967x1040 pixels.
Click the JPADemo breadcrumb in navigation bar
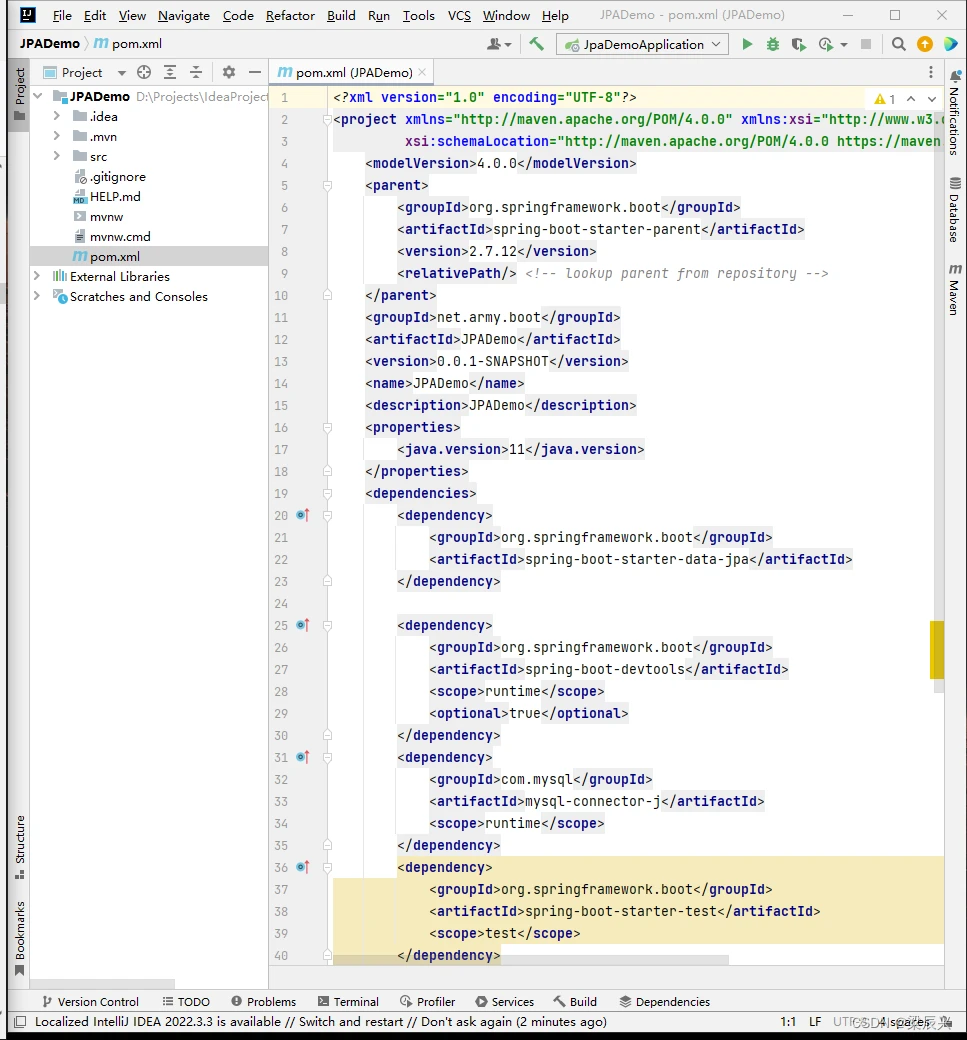pos(49,44)
